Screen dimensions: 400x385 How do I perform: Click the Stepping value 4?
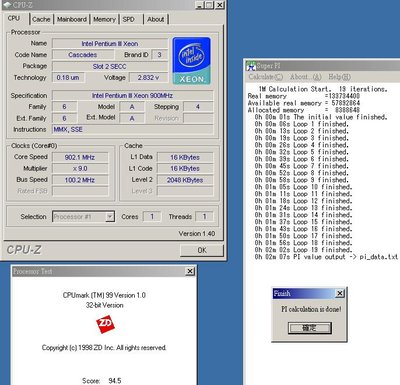pos(198,107)
